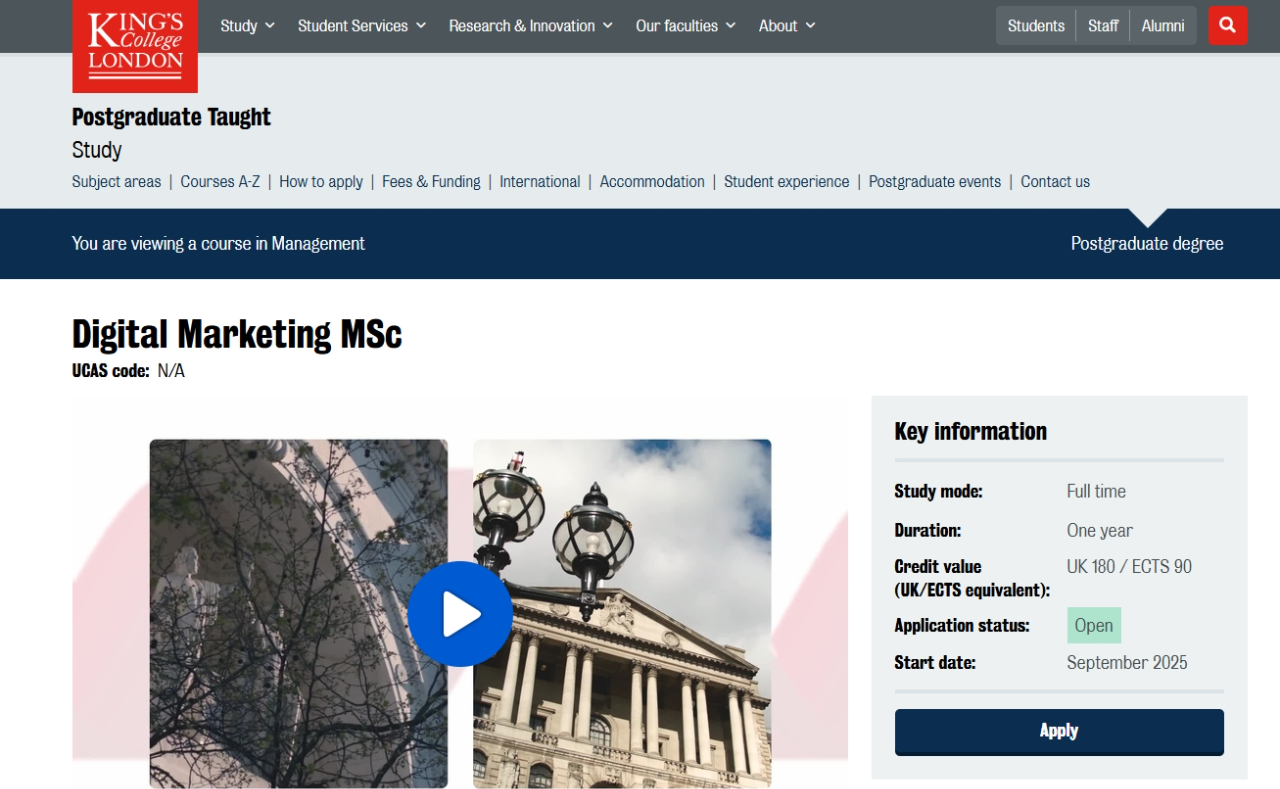Click the tree and statue video thumbnail
The height and width of the screenshot is (789, 1280).
coord(299,614)
